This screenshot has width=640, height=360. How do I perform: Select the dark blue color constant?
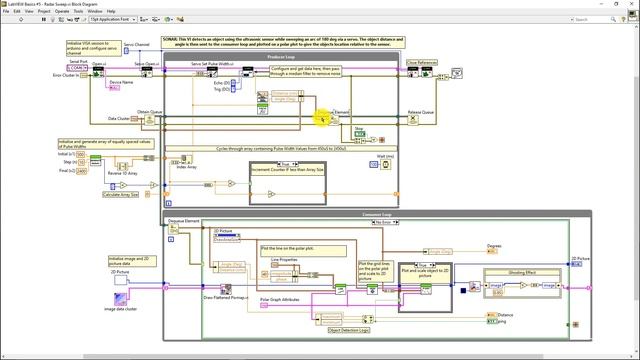463,291
